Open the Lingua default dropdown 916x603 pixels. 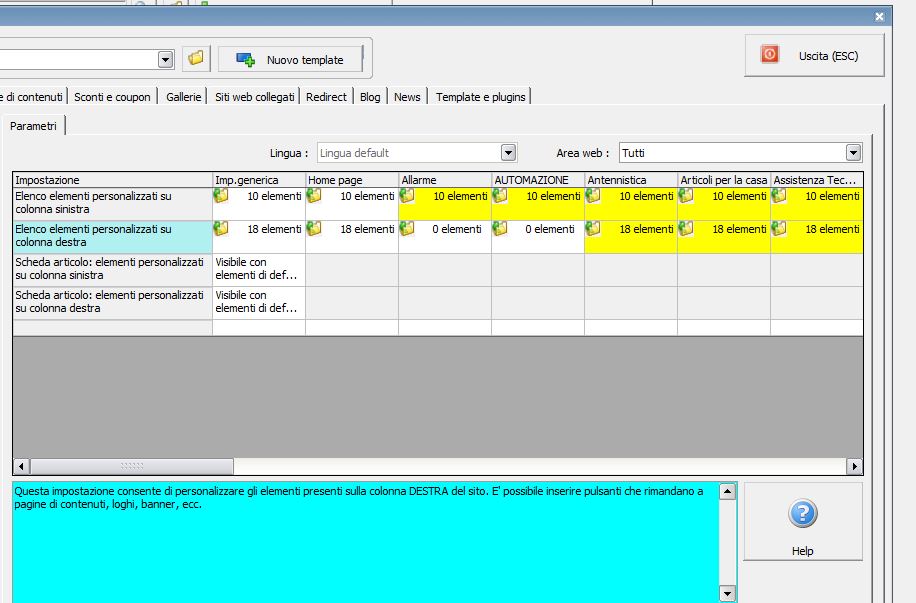coord(508,153)
